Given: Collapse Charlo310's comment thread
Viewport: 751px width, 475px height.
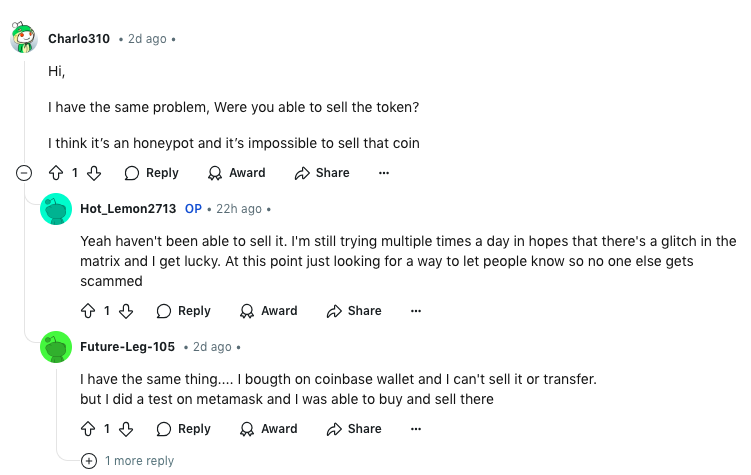Looking at the screenshot, I should click(24, 173).
